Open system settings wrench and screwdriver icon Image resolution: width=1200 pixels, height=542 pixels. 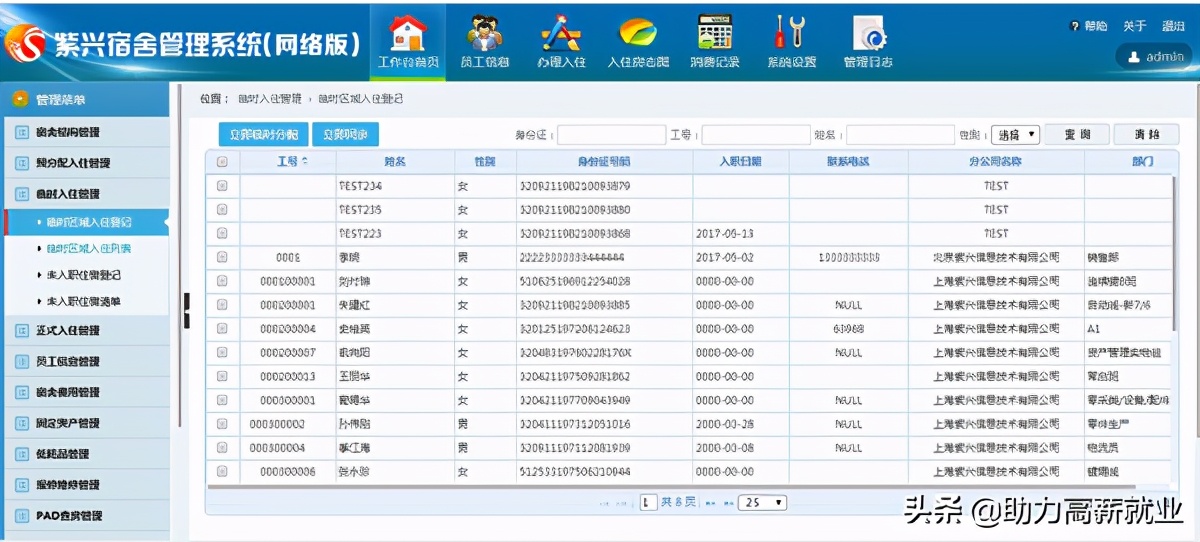(x=790, y=33)
